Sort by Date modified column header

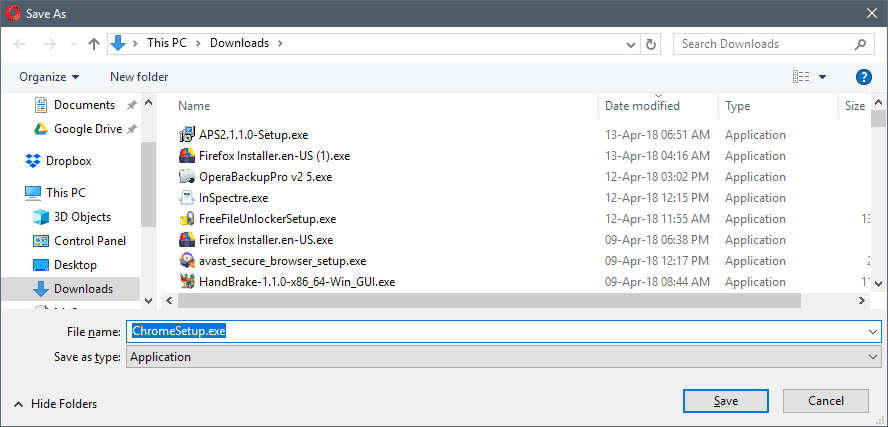(642, 106)
